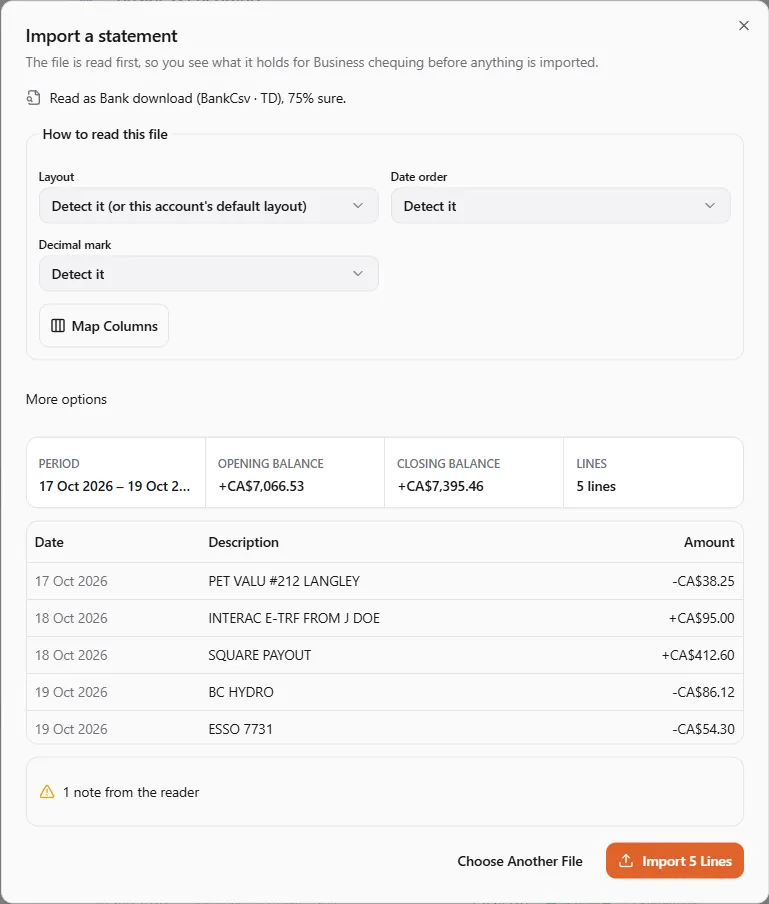Select the SQUARE PAYOUT description
This screenshot has width=769, height=904.
point(259,655)
